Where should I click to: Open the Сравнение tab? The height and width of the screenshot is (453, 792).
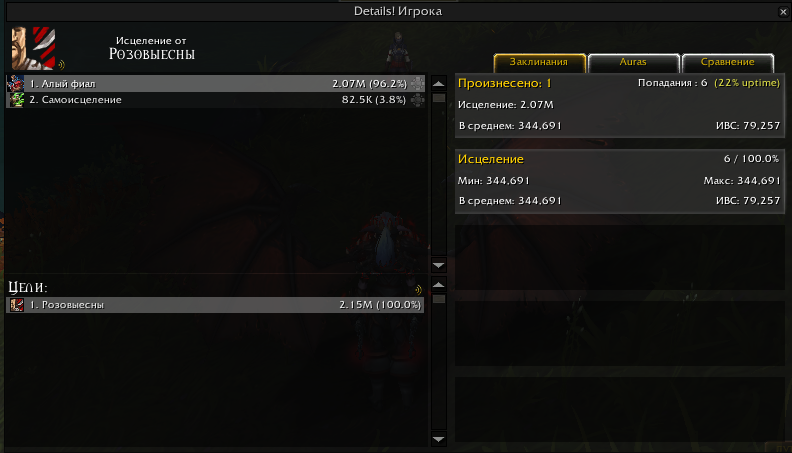point(727,63)
